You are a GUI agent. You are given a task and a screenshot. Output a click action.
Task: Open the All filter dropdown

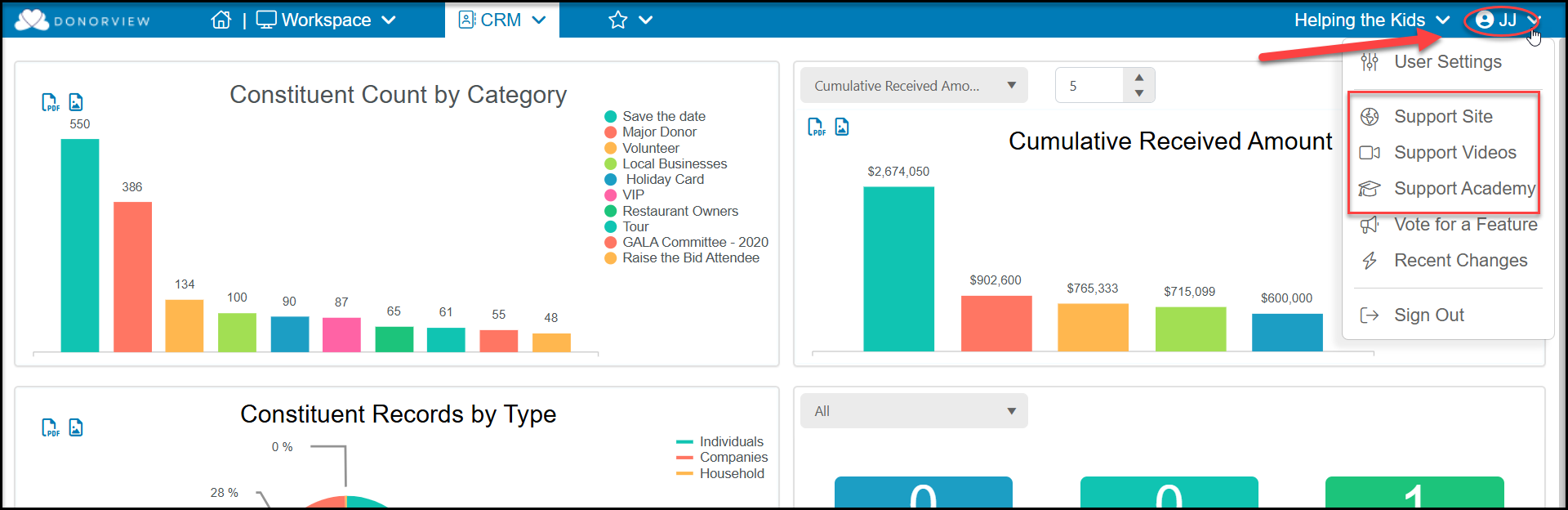[914, 411]
